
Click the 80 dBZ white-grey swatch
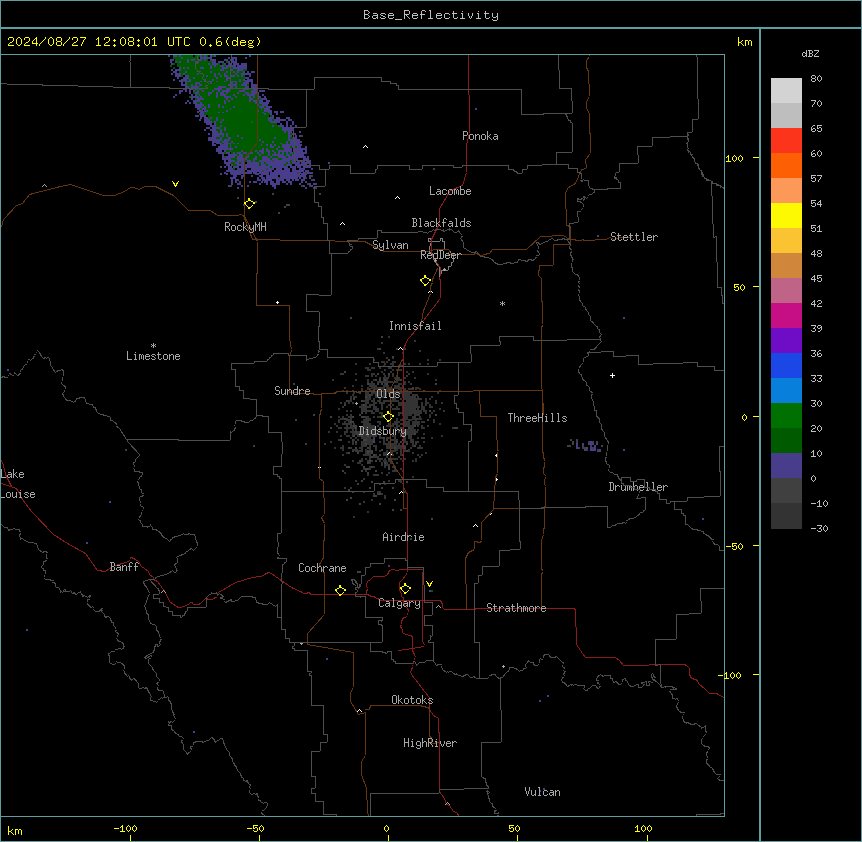tap(786, 91)
